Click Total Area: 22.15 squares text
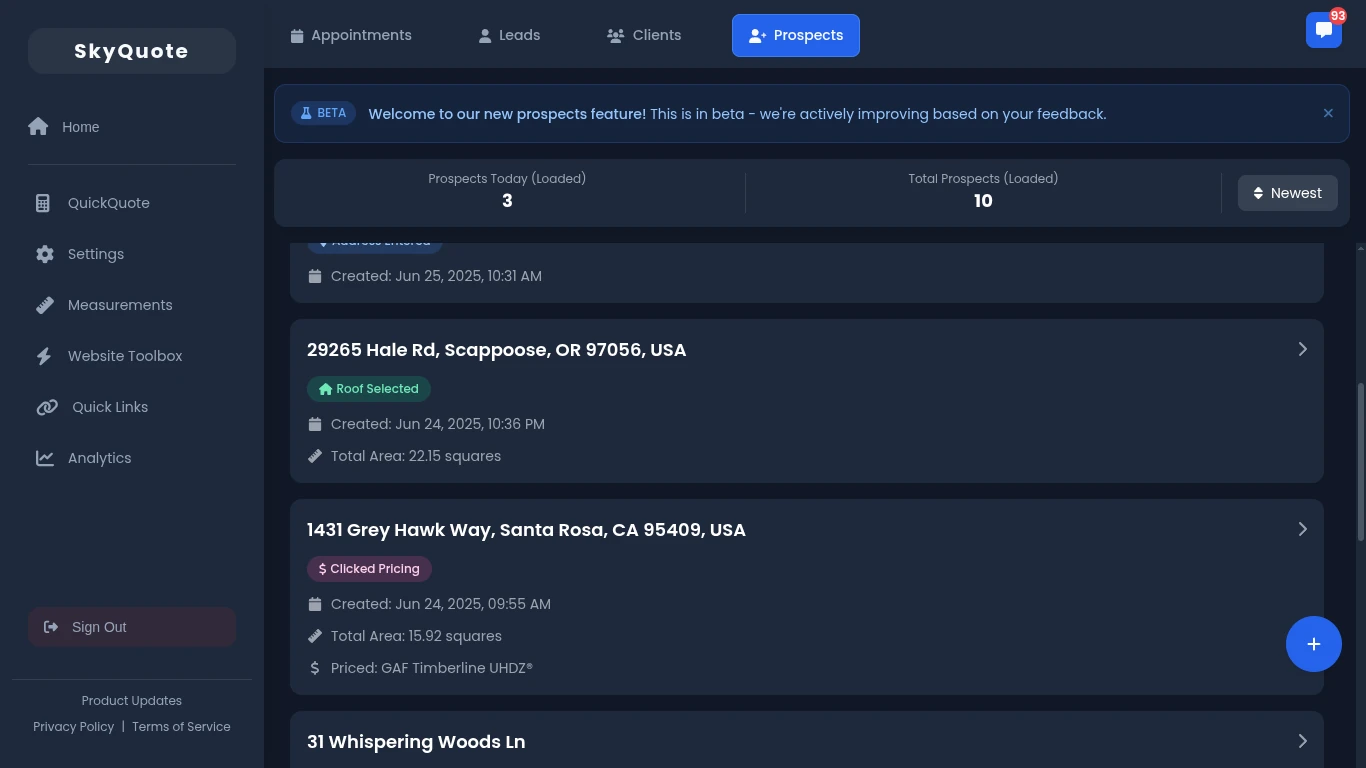 point(416,456)
